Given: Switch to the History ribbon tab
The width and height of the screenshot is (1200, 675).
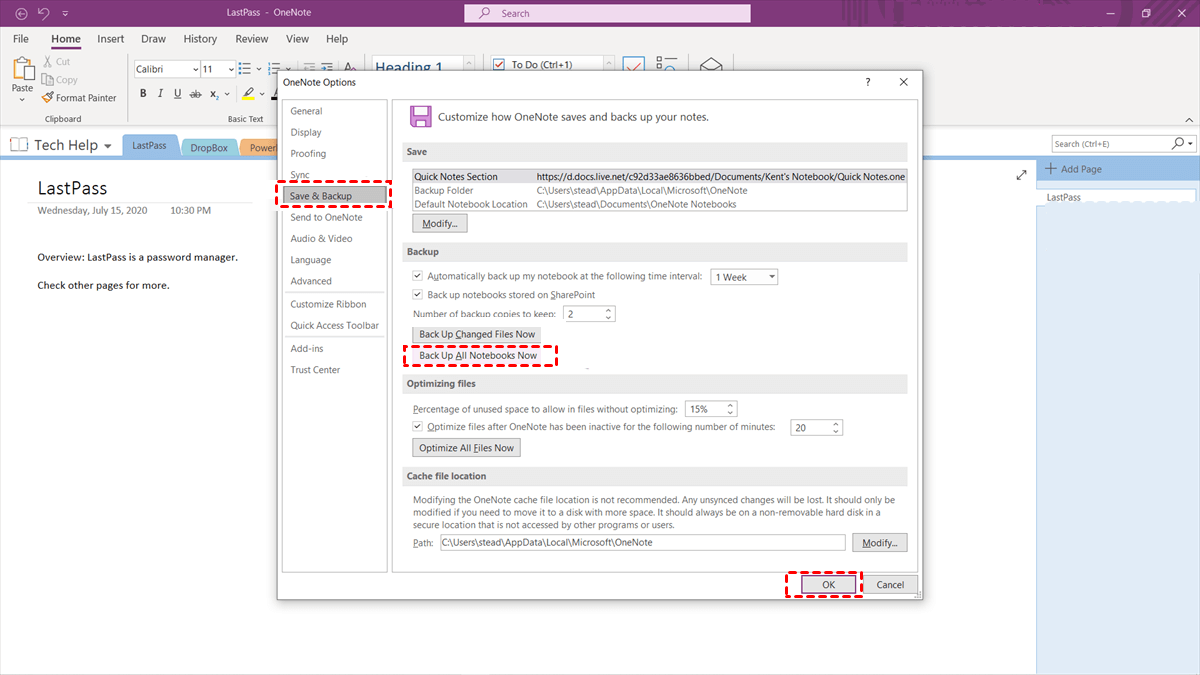Looking at the screenshot, I should point(200,39).
